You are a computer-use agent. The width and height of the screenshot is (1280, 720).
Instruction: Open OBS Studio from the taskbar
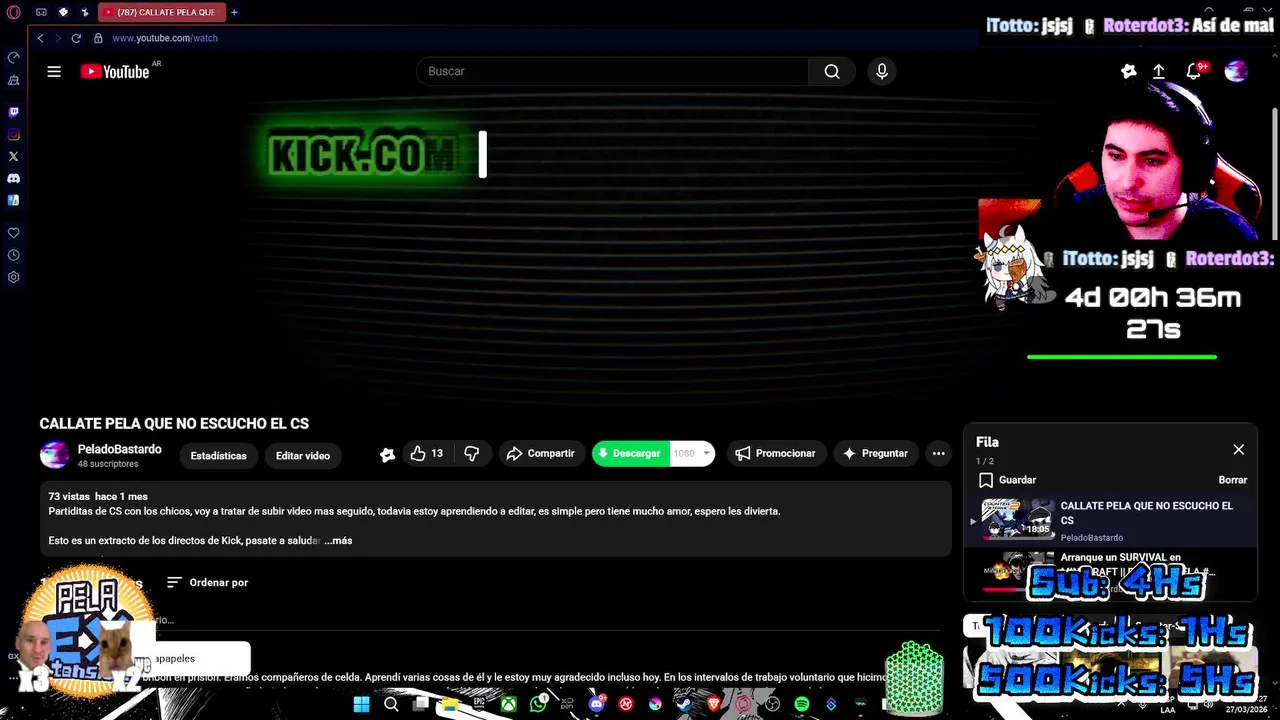[x=772, y=705]
